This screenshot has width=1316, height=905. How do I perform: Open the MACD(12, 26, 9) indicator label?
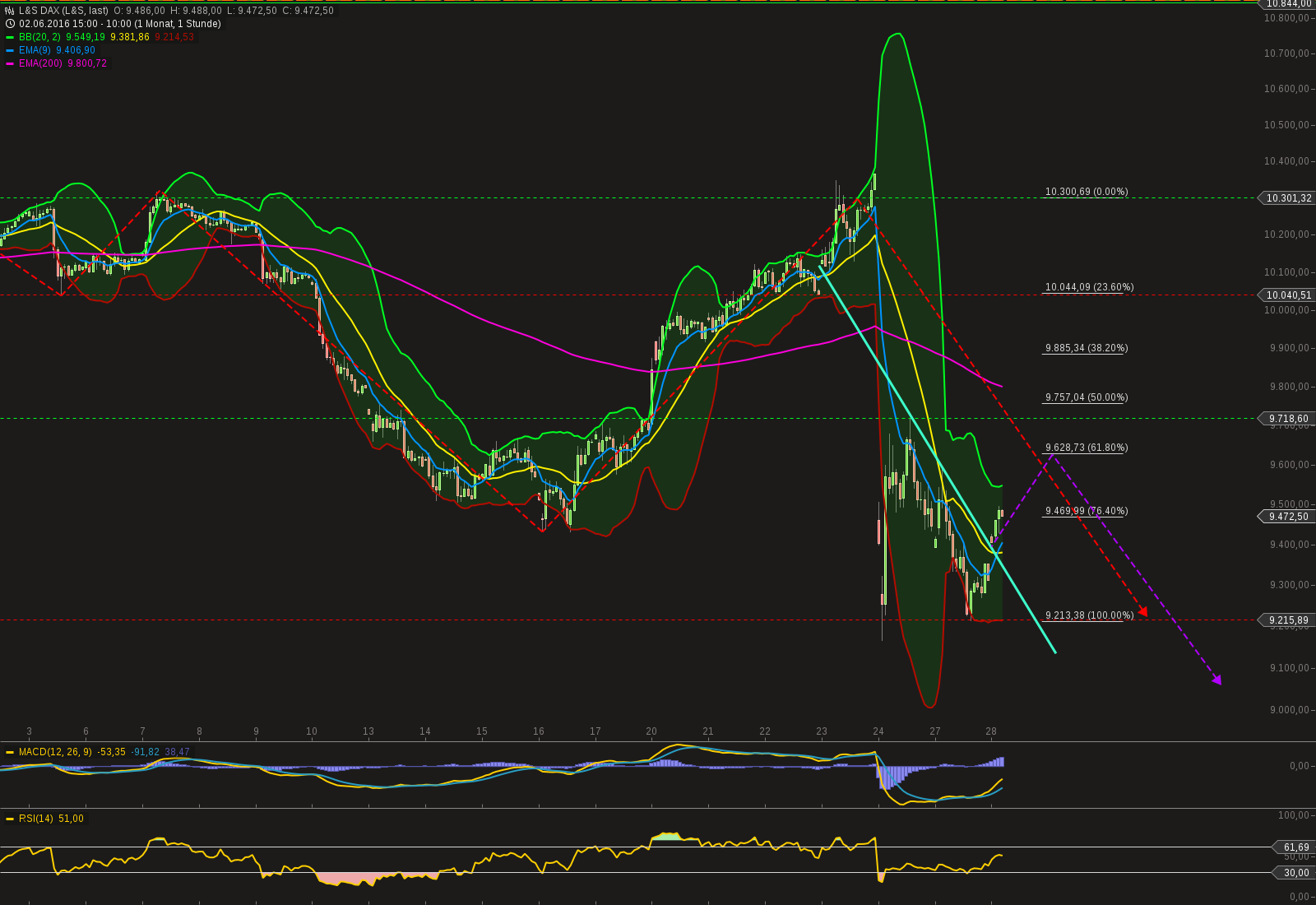pos(55,752)
